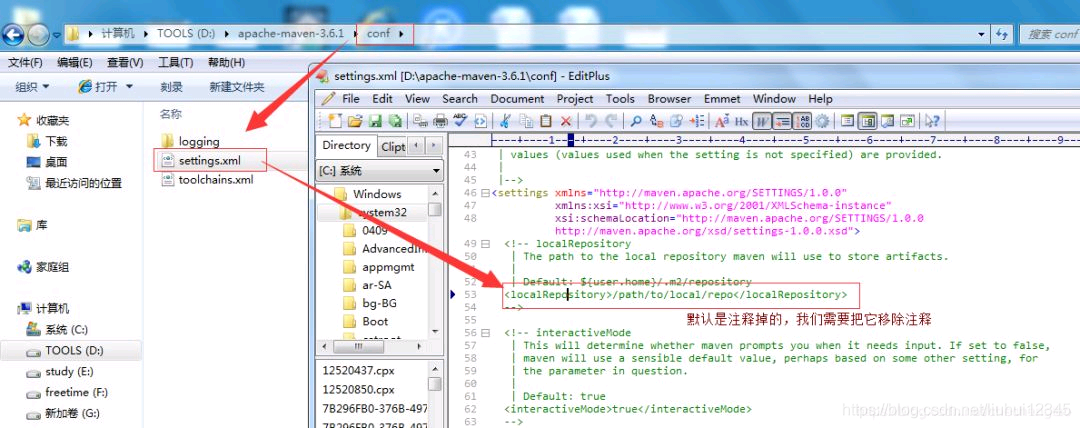Select the system32 folder in directory tree
Screen dimensions: 1080x428
[381, 212]
